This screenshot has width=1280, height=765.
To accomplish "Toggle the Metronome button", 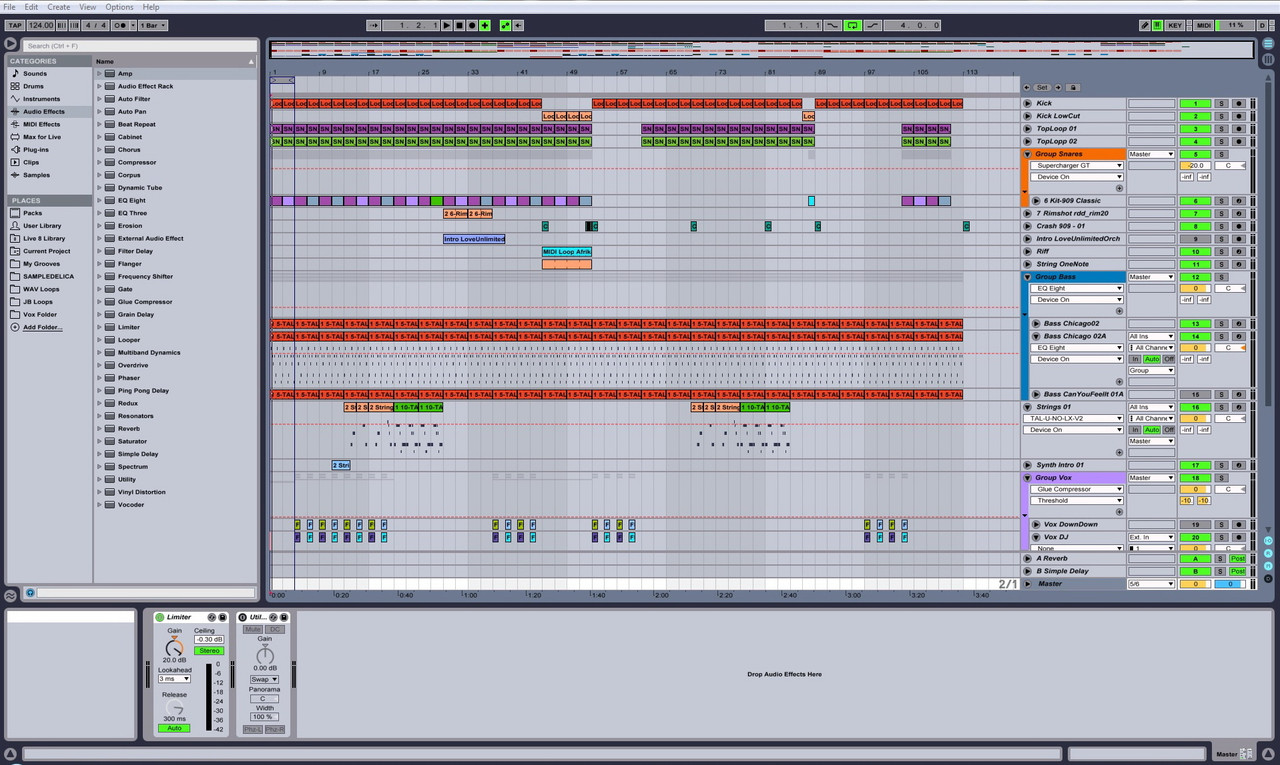I will pyautogui.click(x=120, y=25).
